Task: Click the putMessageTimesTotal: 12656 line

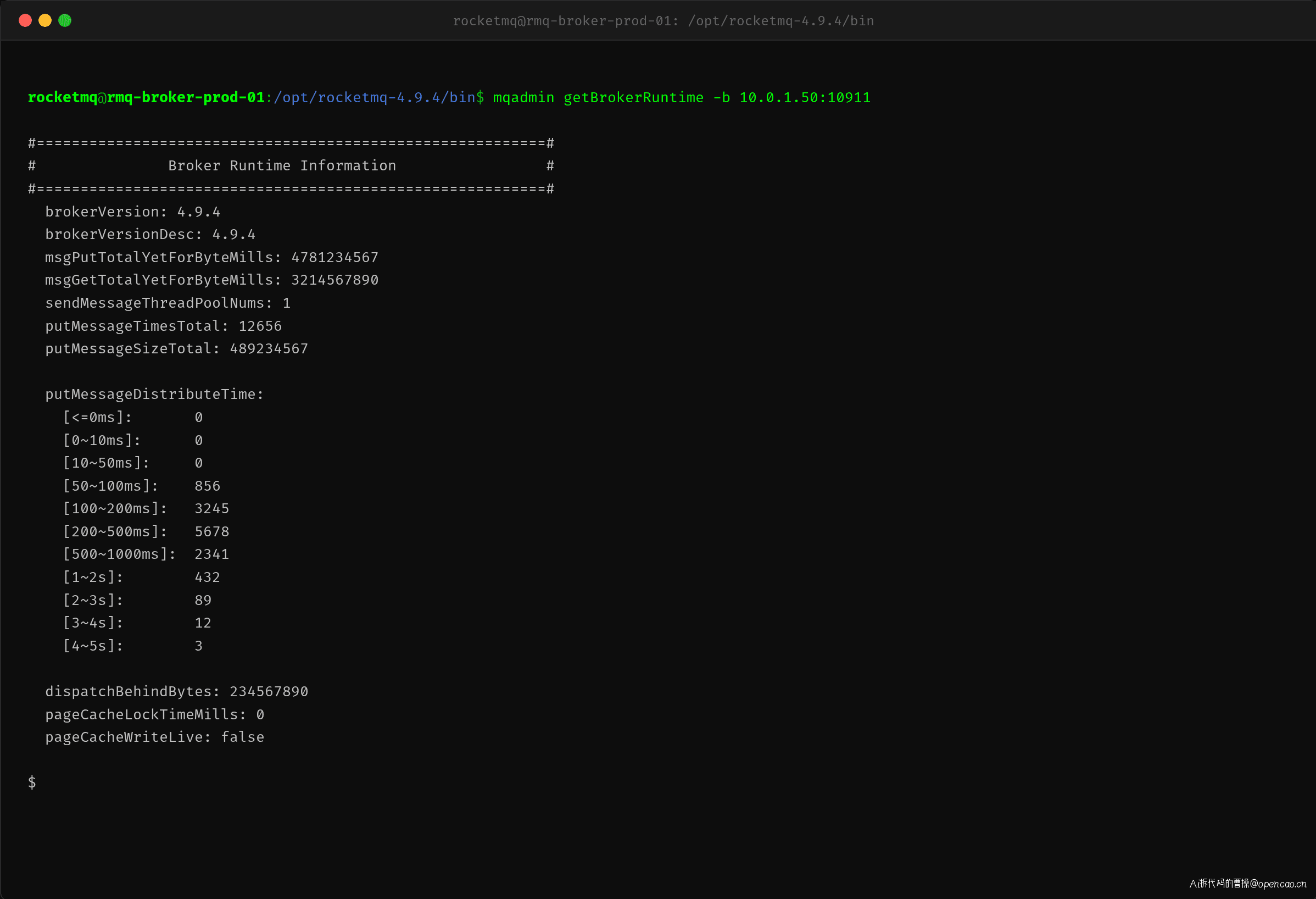Action: [x=163, y=326]
